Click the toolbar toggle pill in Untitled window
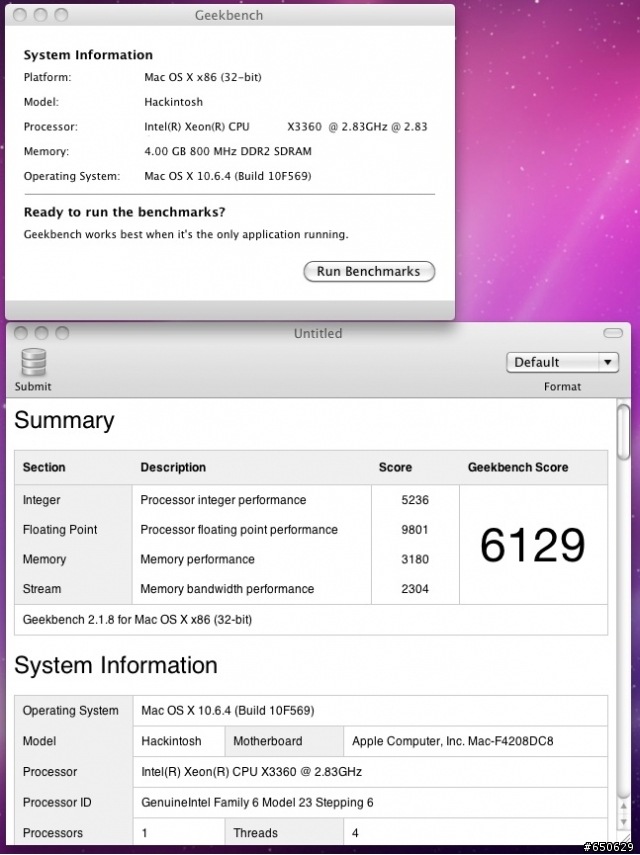 (x=613, y=333)
